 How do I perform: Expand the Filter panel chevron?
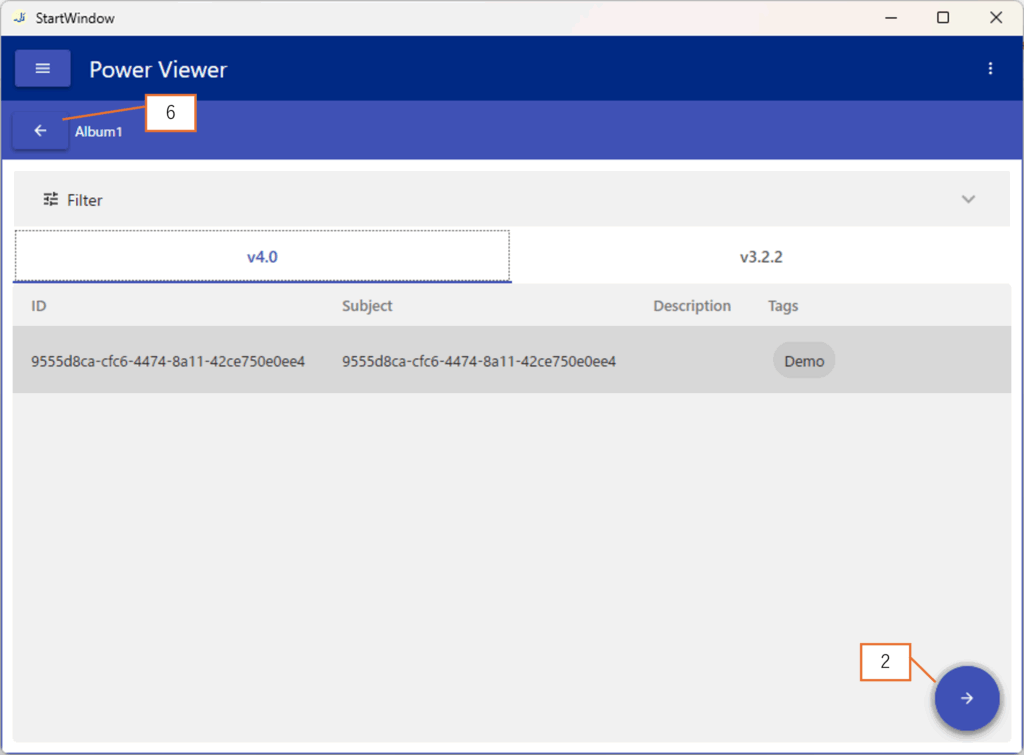[x=968, y=200]
